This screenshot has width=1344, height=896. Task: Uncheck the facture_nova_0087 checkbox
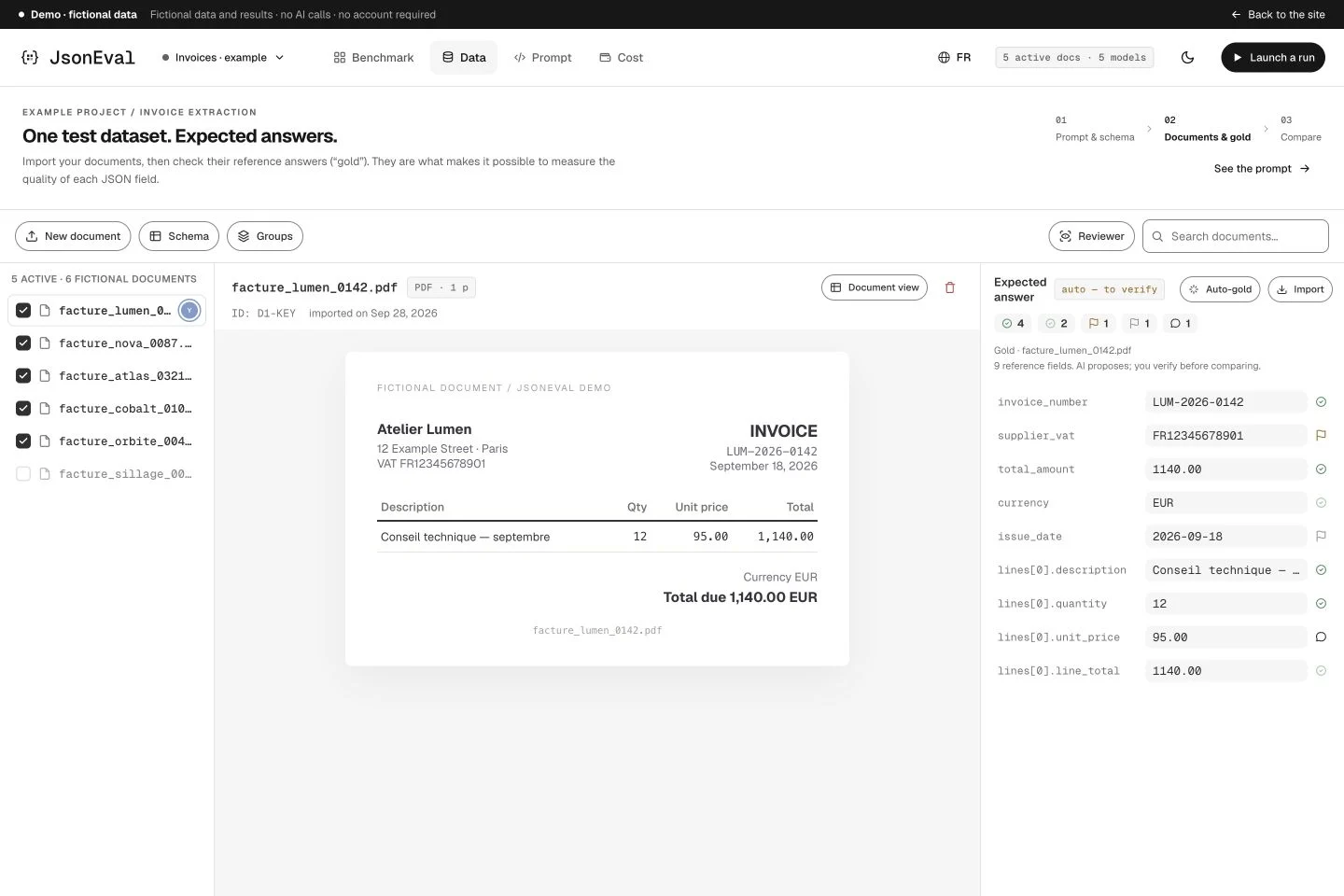coord(23,343)
